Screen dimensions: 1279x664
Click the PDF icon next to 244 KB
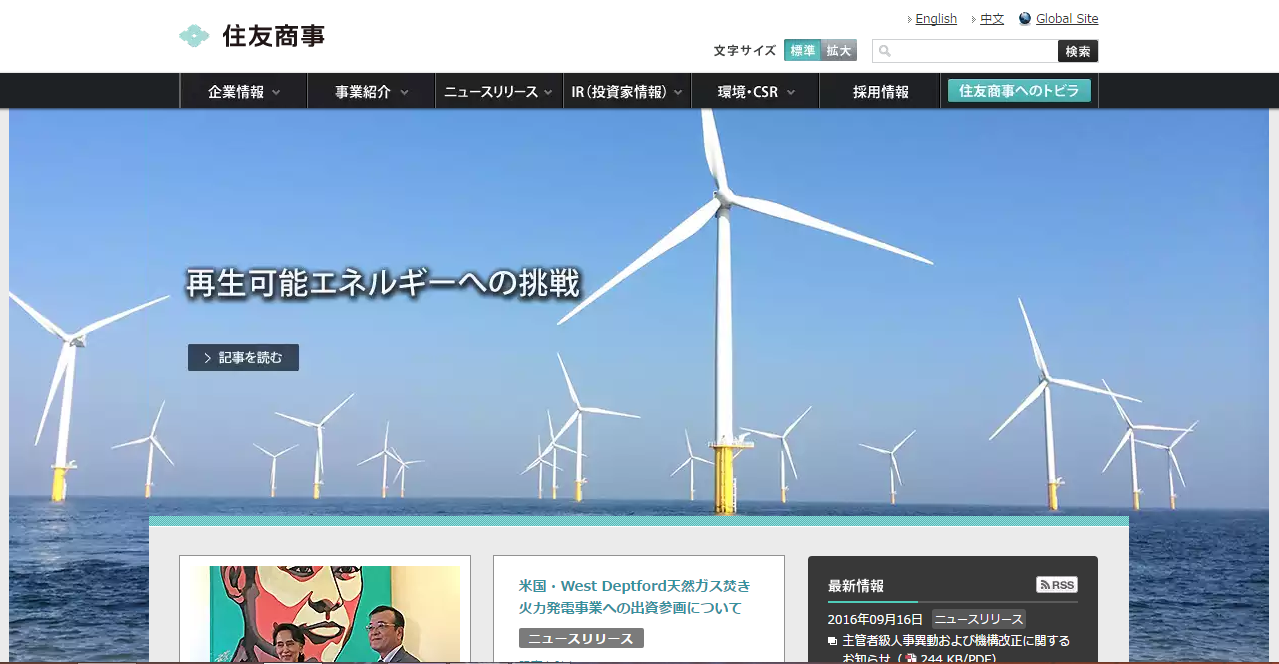[911, 660]
